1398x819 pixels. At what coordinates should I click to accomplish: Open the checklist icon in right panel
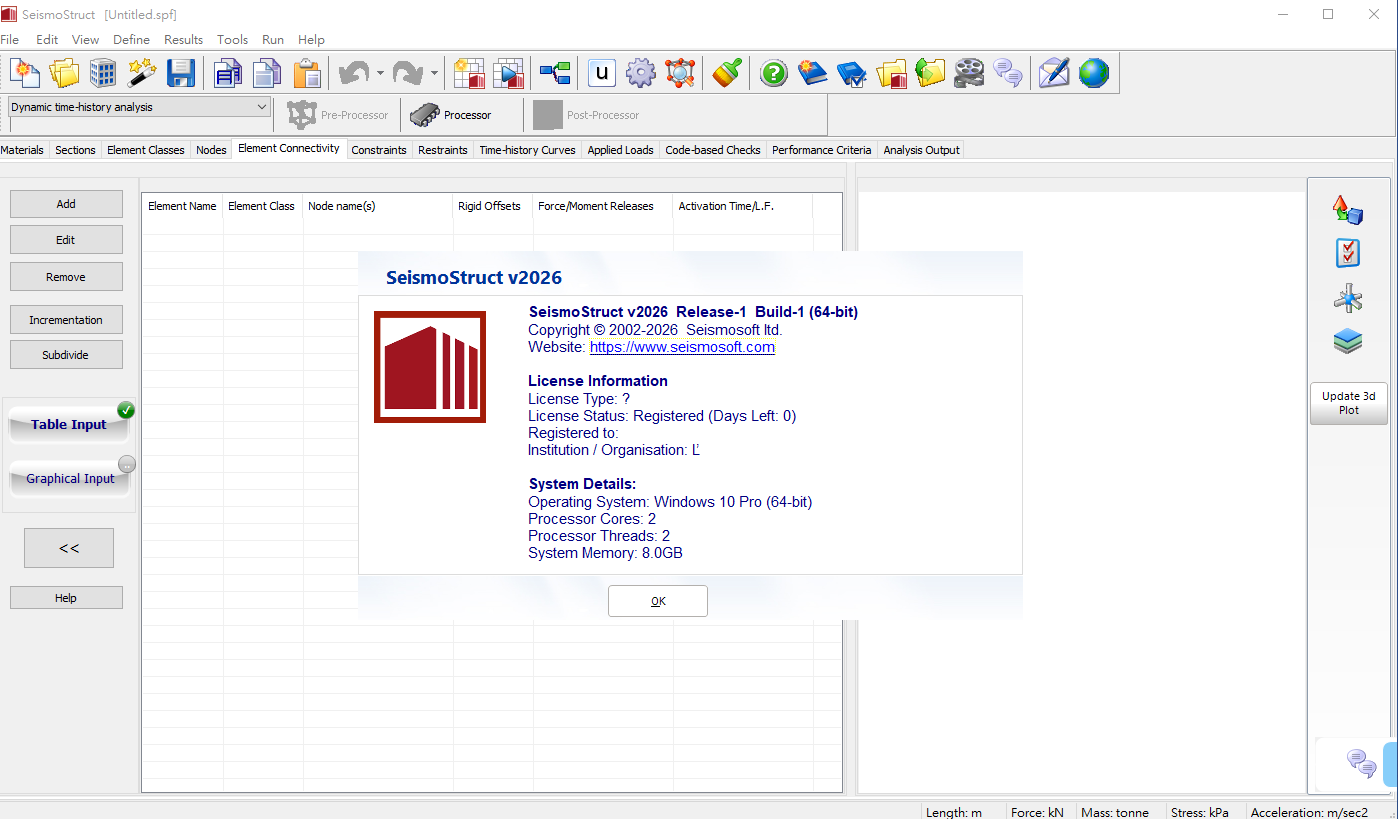pos(1348,253)
